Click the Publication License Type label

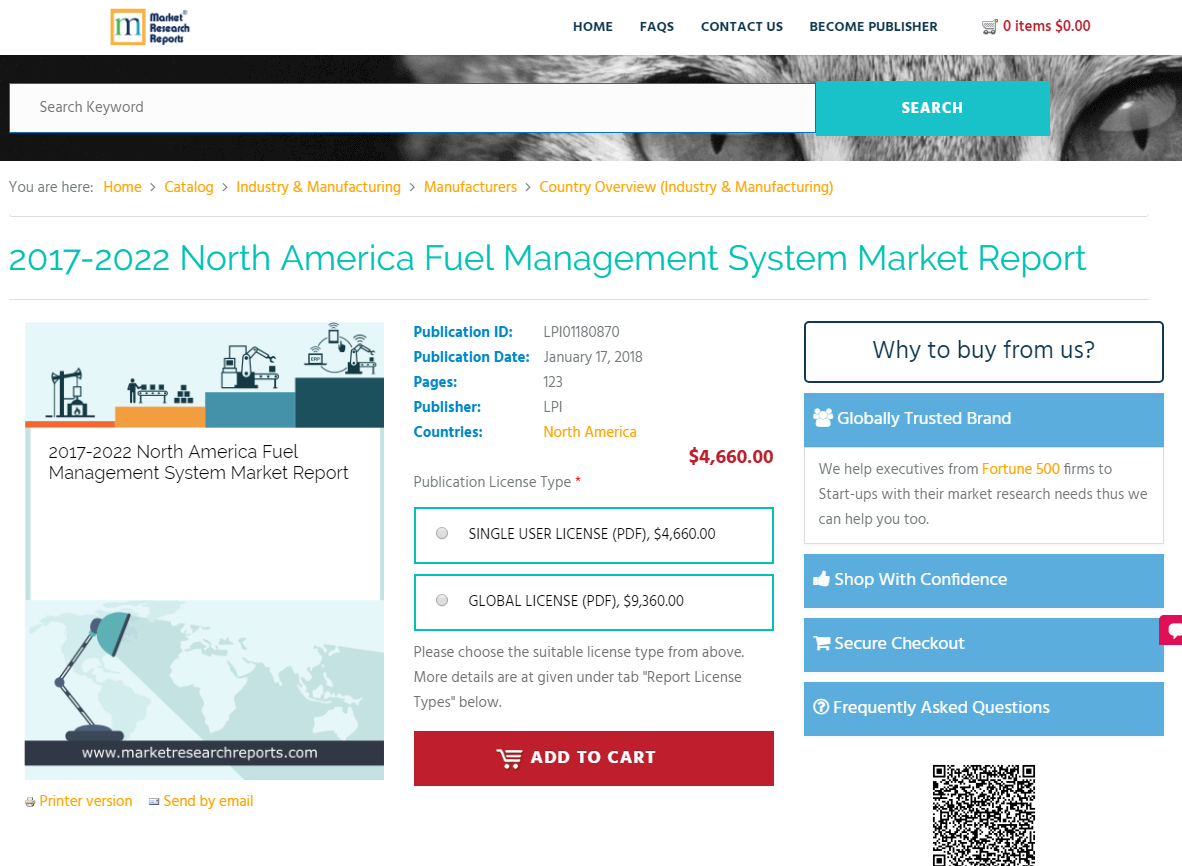point(492,482)
